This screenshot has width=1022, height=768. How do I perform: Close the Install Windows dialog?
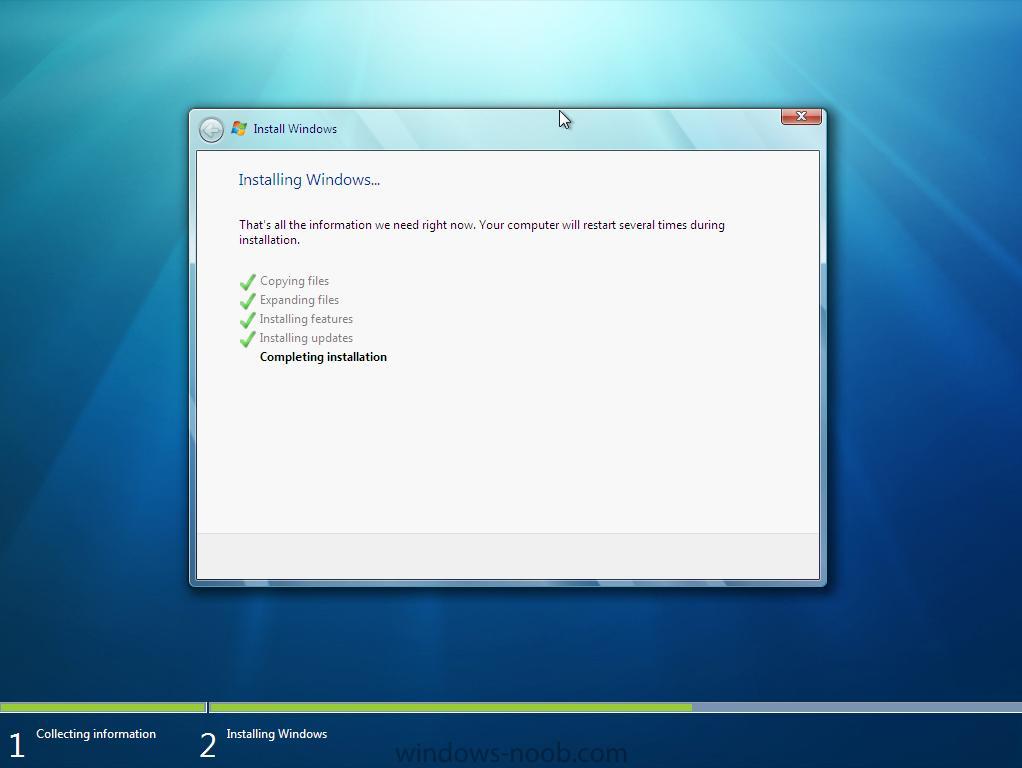tap(801, 116)
